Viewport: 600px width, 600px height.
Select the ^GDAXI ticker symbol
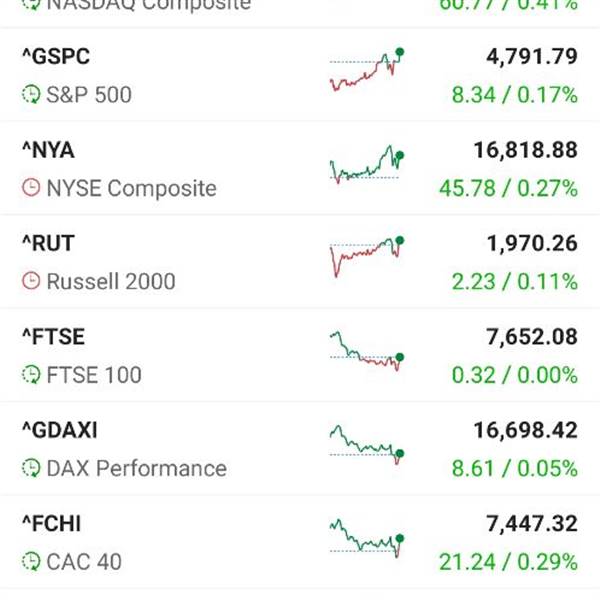(x=60, y=430)
